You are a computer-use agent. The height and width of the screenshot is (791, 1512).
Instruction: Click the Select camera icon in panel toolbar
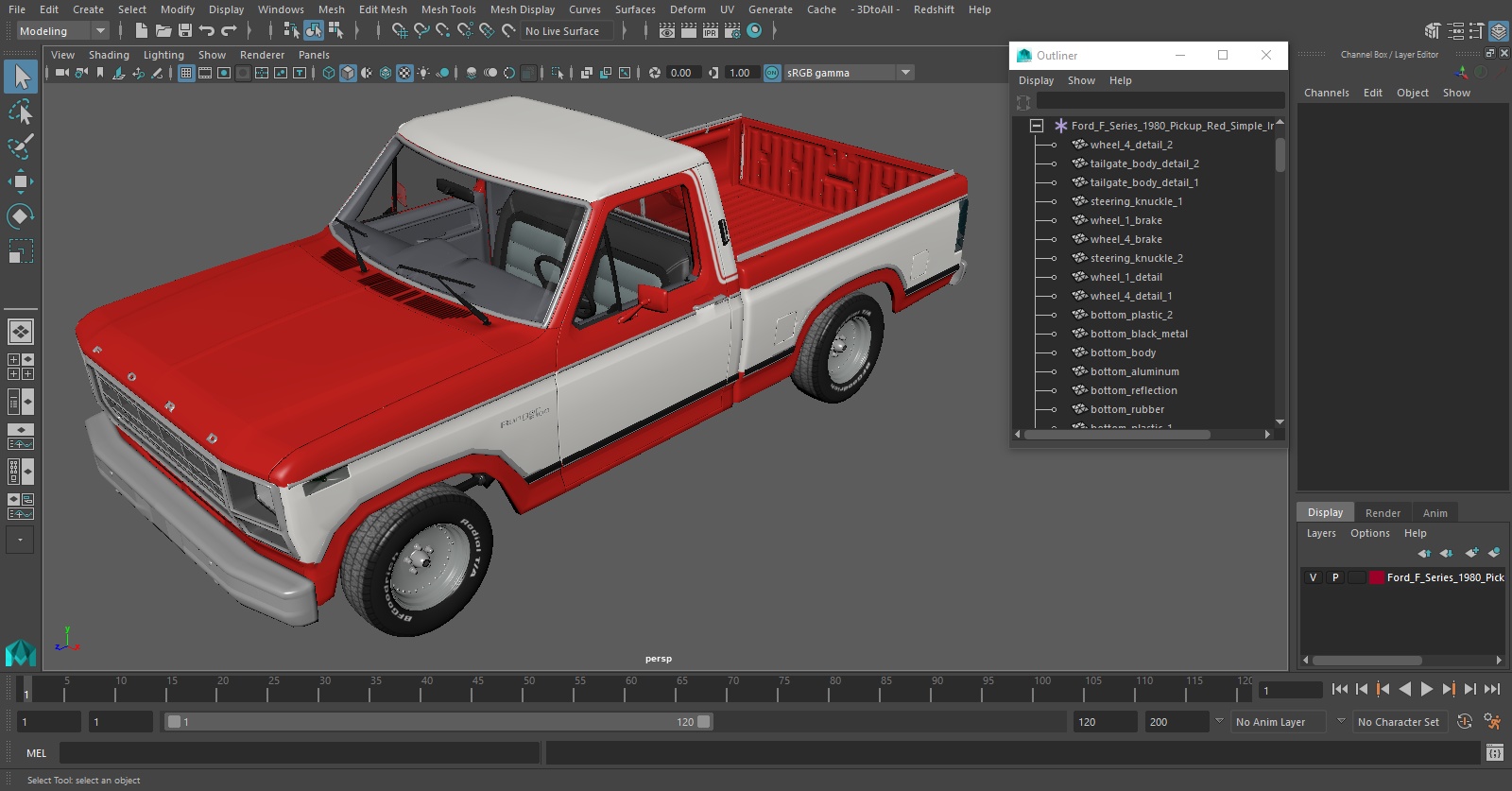click(61, 73)
